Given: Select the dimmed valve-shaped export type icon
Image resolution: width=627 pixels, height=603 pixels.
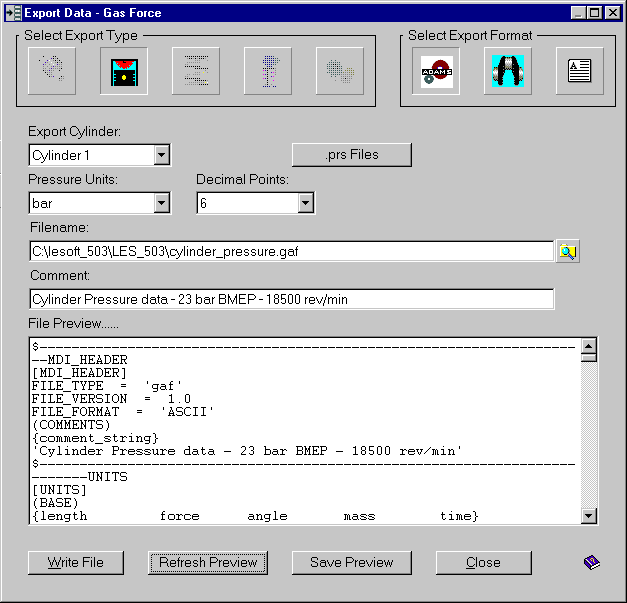Looking at the screenshot, I should coord(268,71).
